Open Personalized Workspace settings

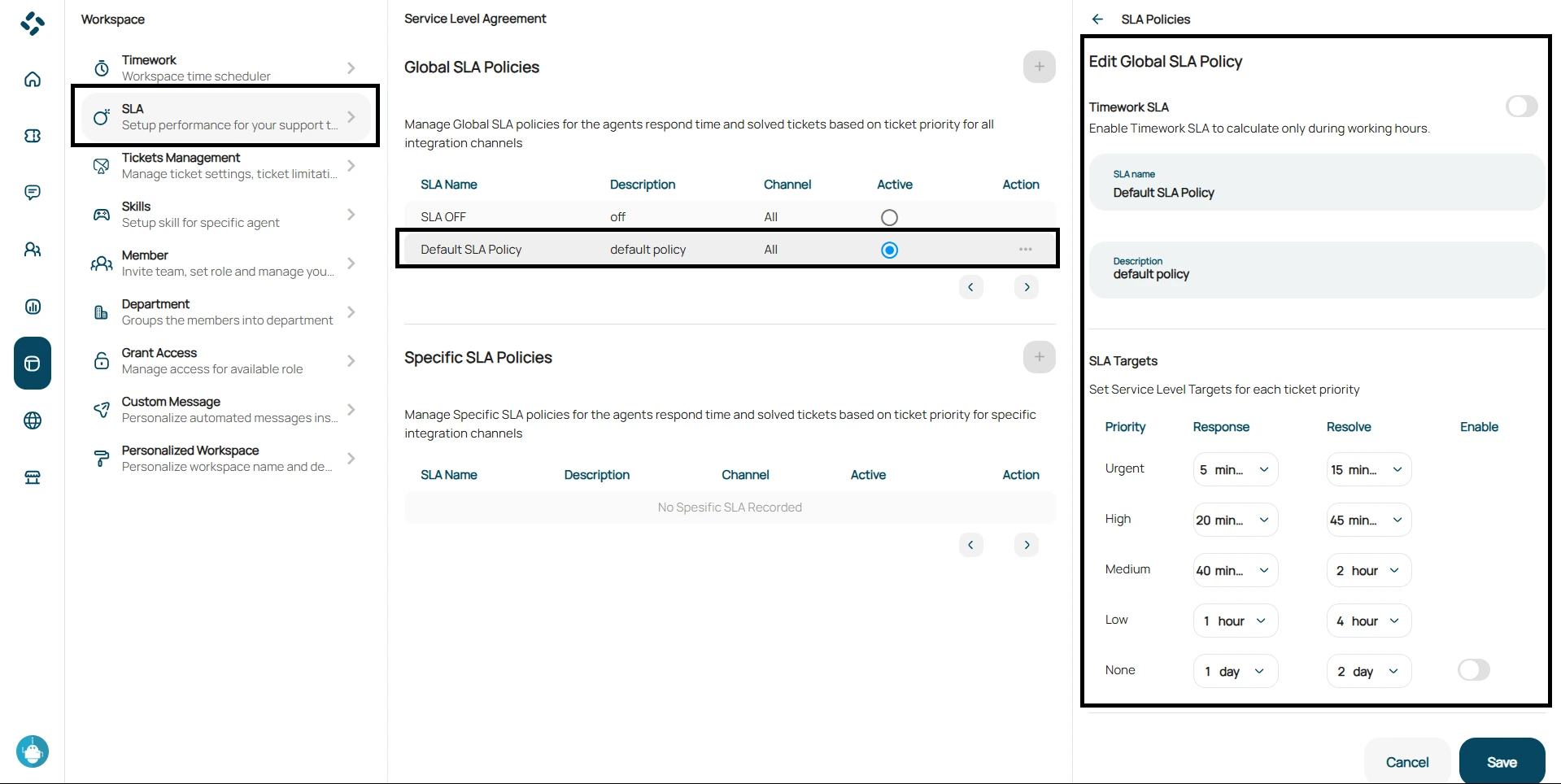pos(225,459)
